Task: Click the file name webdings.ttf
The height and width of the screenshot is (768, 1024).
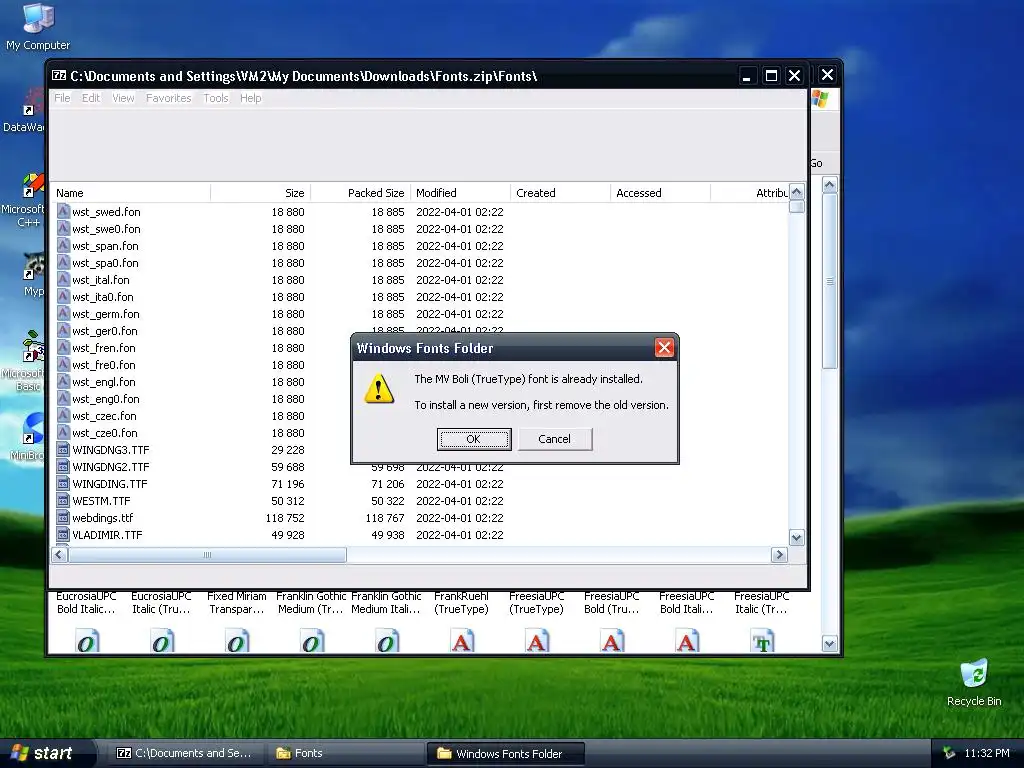Action: [103, 518]
